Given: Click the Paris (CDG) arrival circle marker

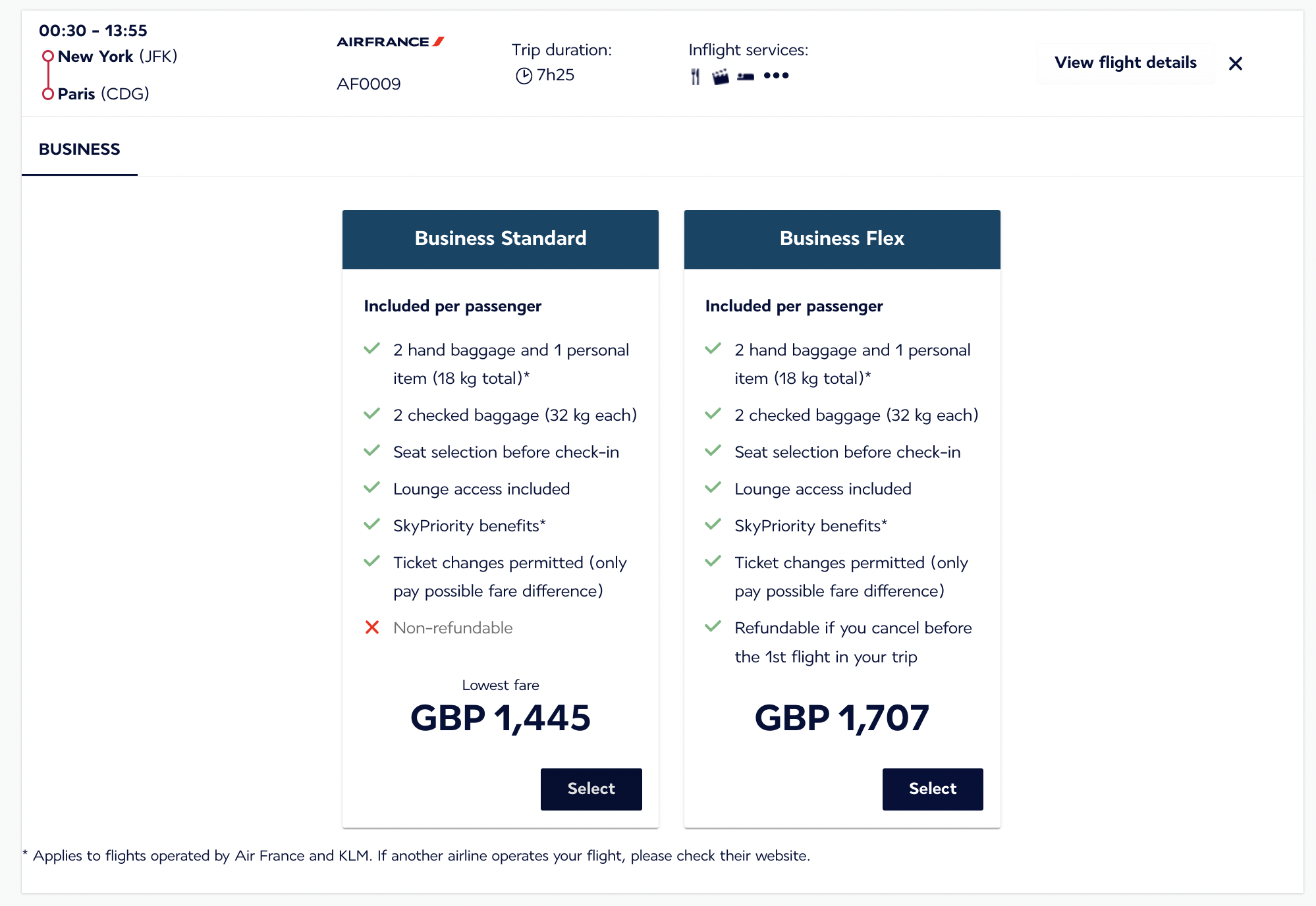Looking at the screenshot, I should [47, 94].
